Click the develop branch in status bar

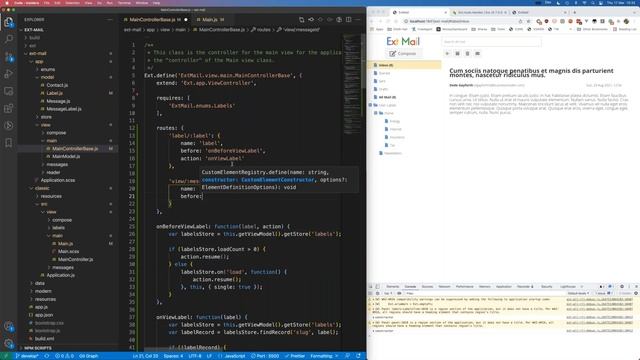click(x=27, y=356)
